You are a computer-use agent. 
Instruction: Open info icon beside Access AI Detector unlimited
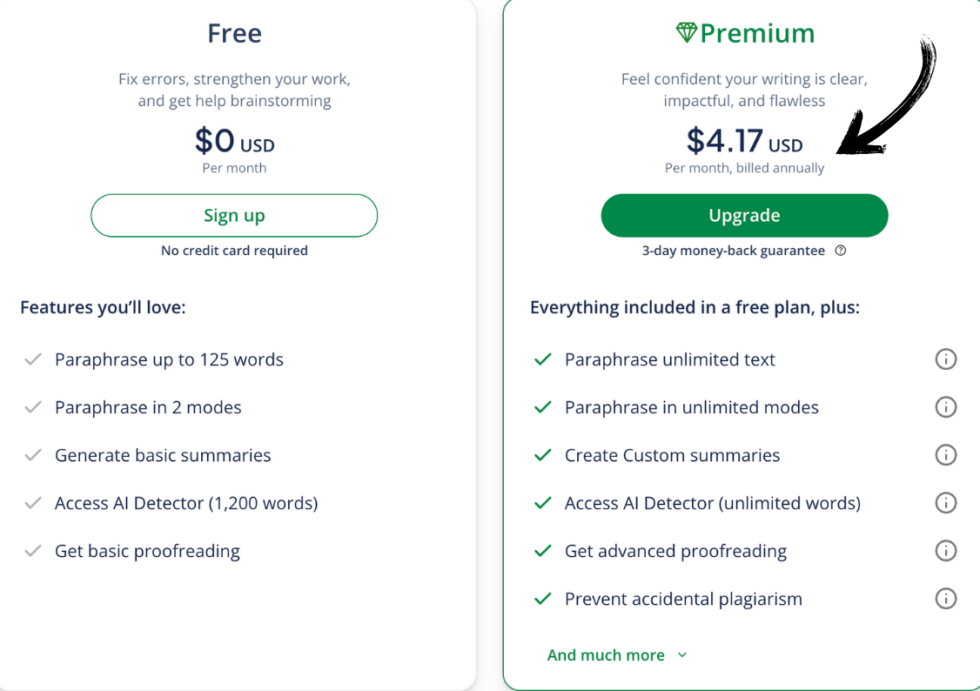click(x=945, y=503)
